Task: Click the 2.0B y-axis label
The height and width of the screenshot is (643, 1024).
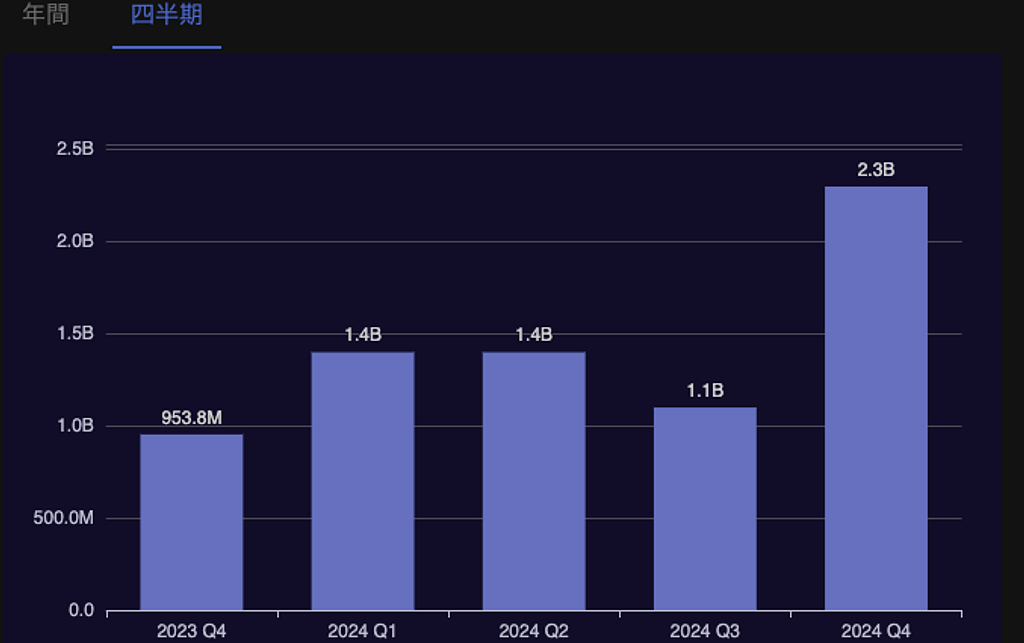Action: [75, 241]
